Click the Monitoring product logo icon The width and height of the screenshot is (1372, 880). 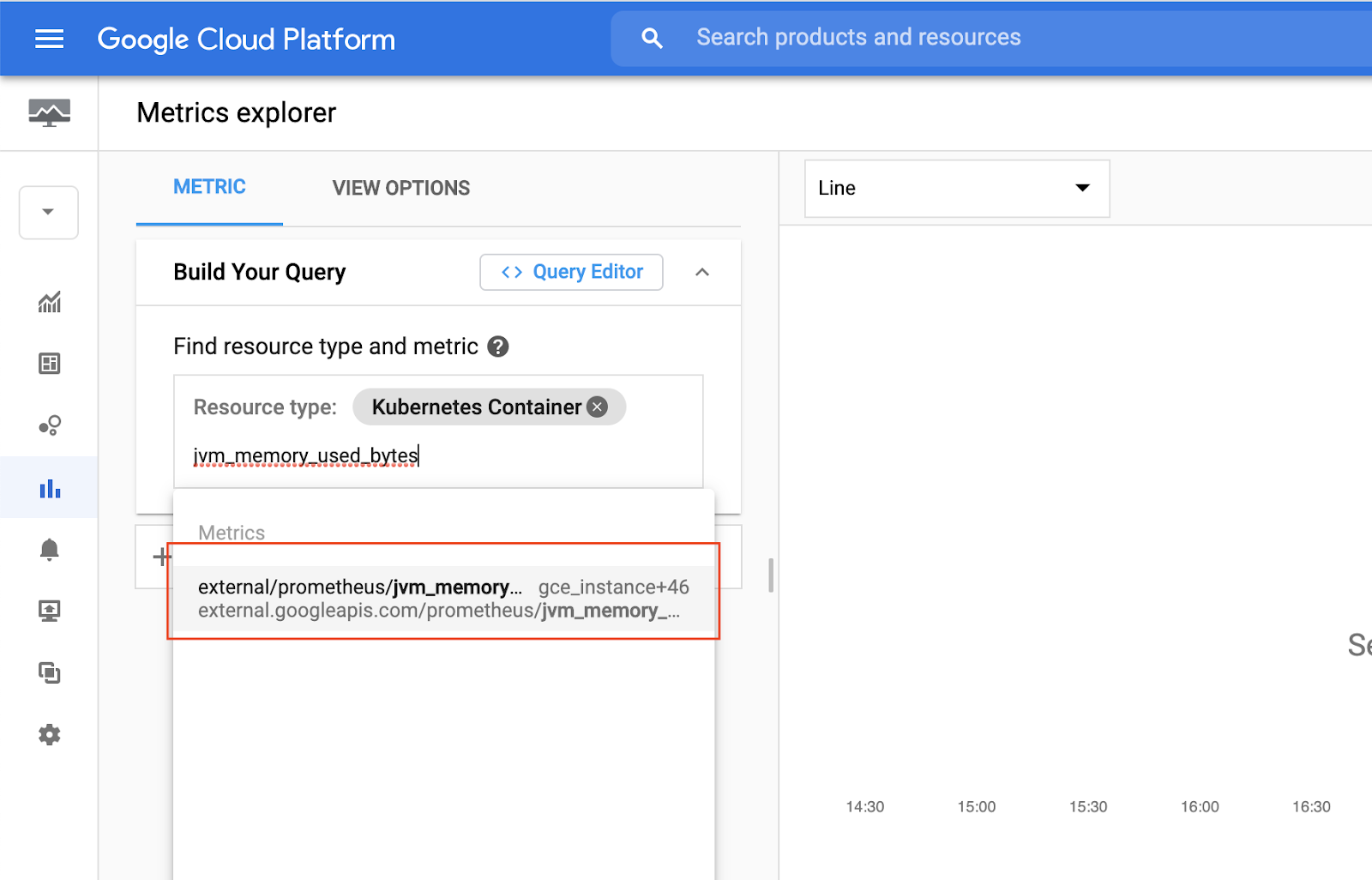pyautogui.click(x=49, y=112)
